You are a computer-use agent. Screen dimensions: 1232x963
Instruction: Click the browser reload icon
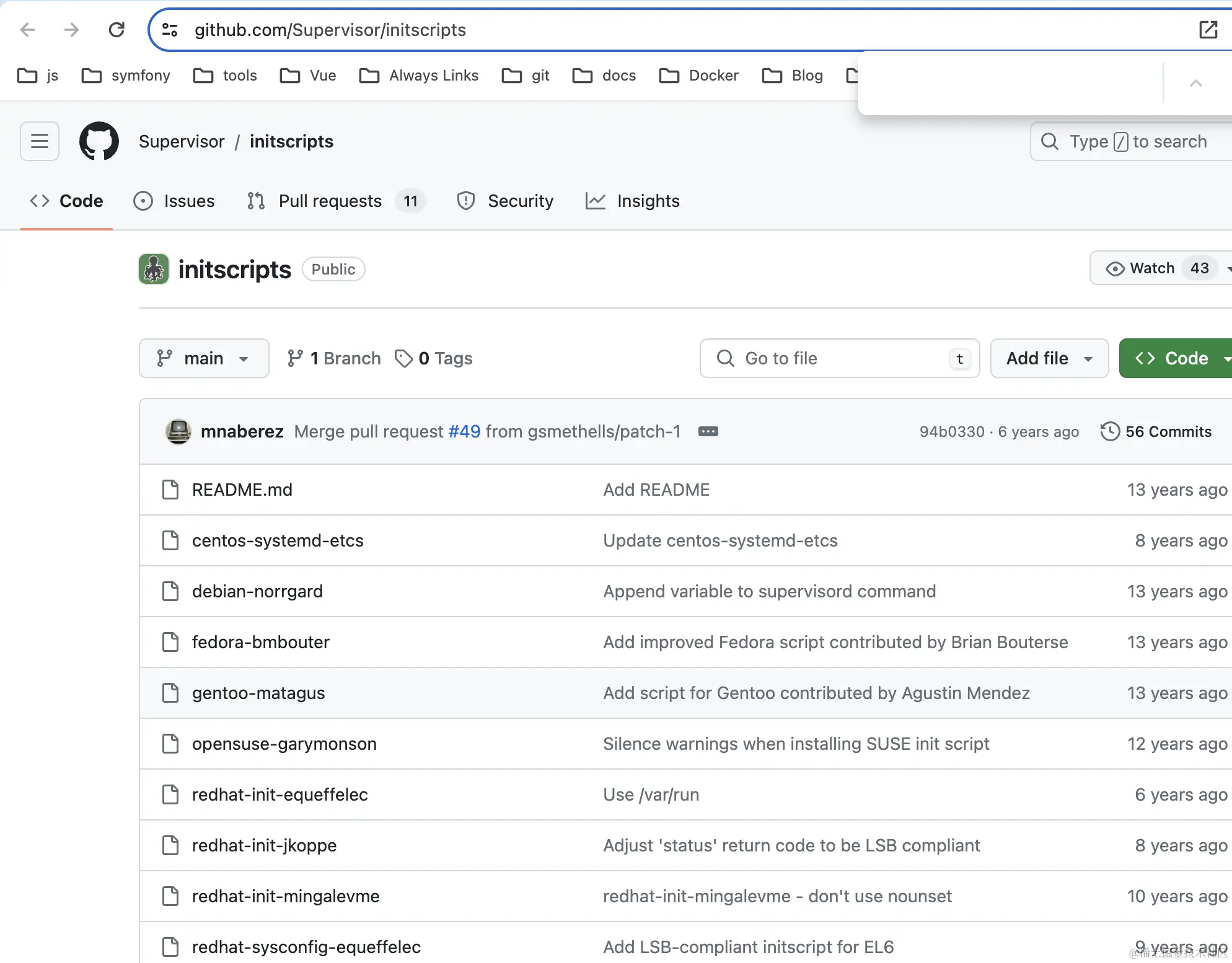(117, 30)
